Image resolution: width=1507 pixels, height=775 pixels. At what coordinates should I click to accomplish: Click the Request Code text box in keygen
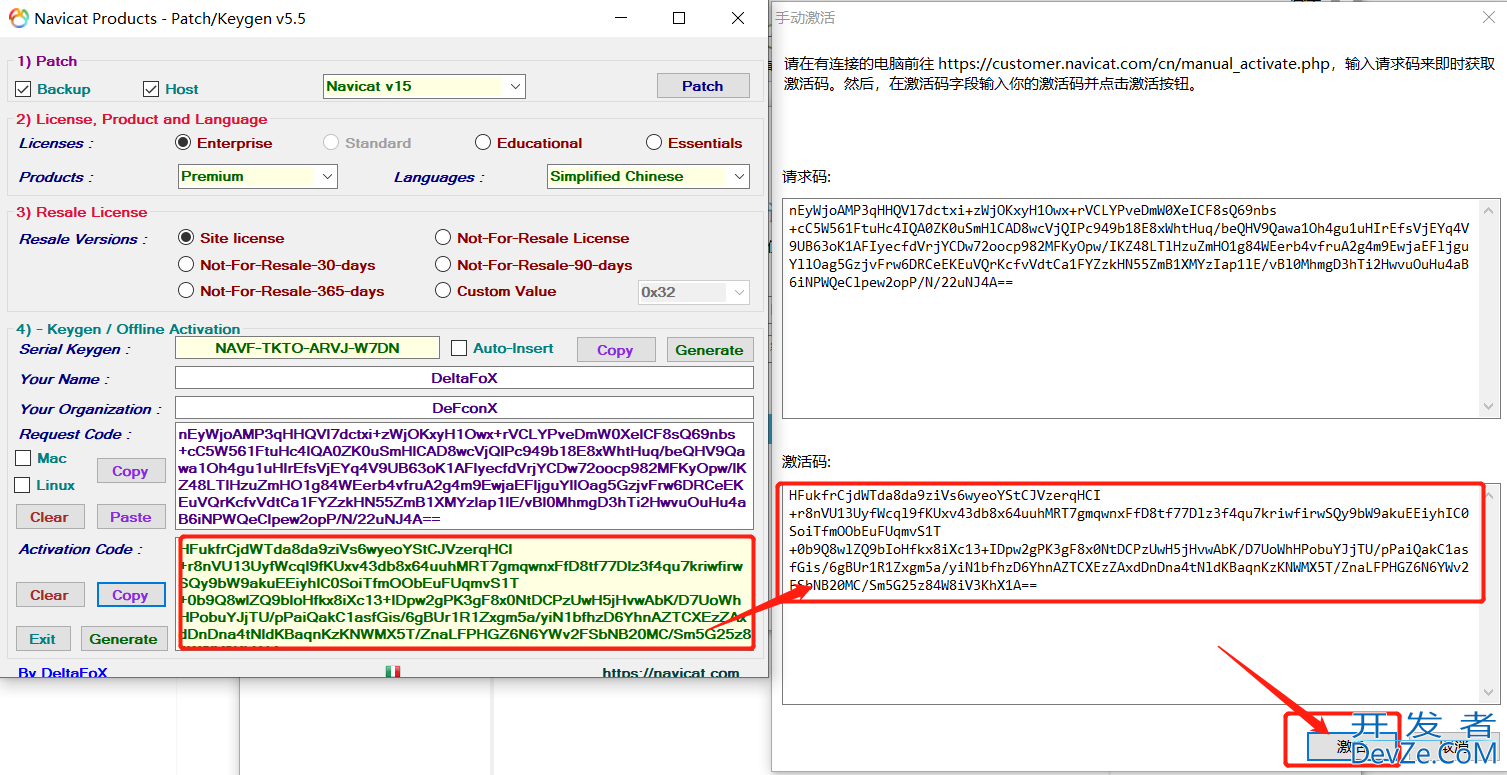tap(464, 476)
